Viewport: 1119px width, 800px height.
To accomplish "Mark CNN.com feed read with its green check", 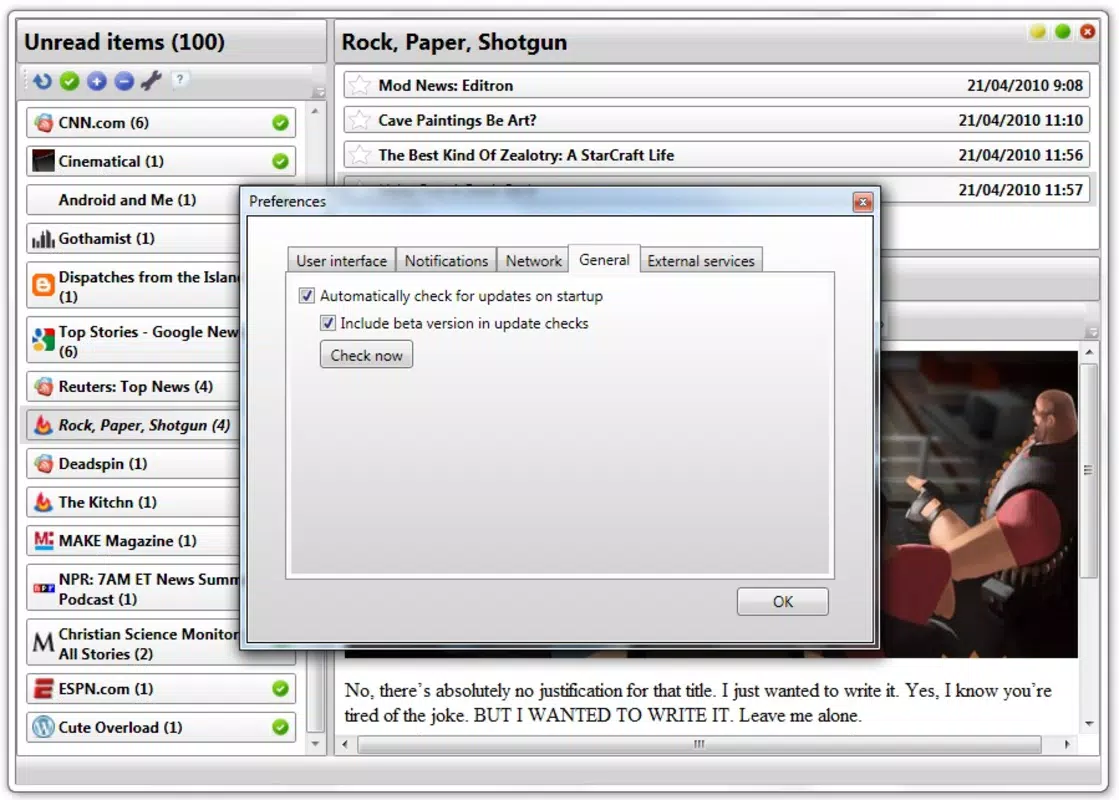I will pyautogui.click(x=280, y=123).
